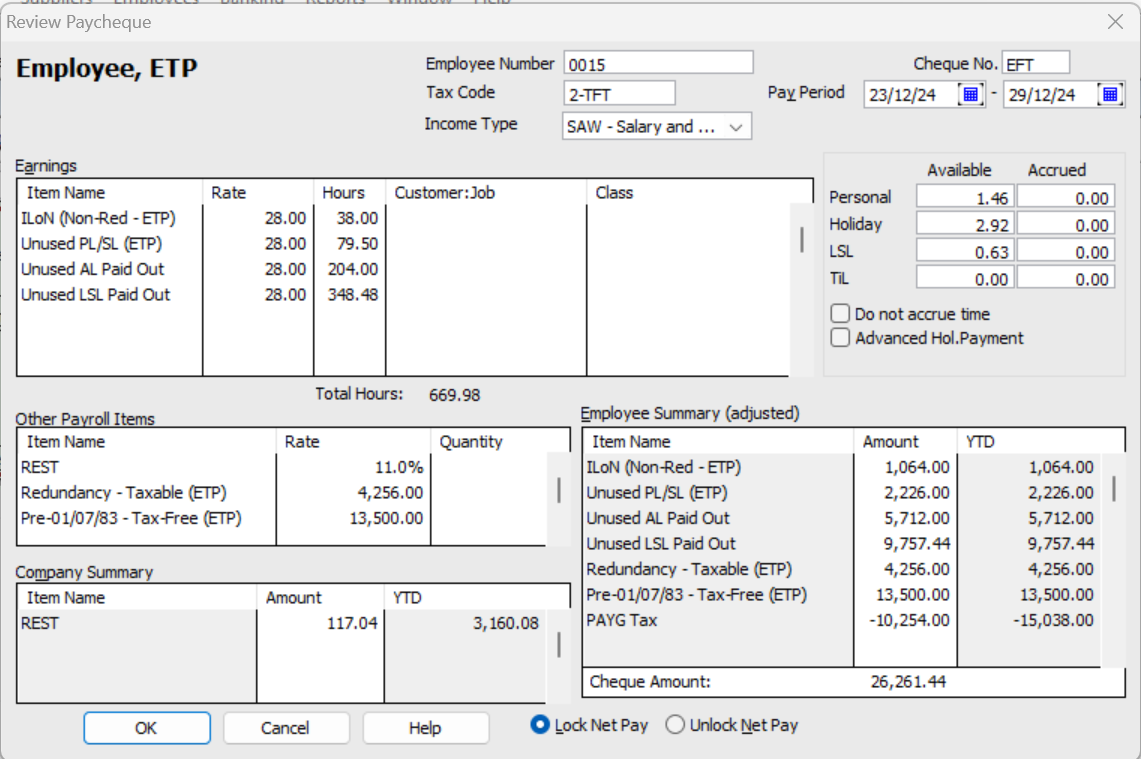Click Personal accrued hours field

coord(1066,197)
